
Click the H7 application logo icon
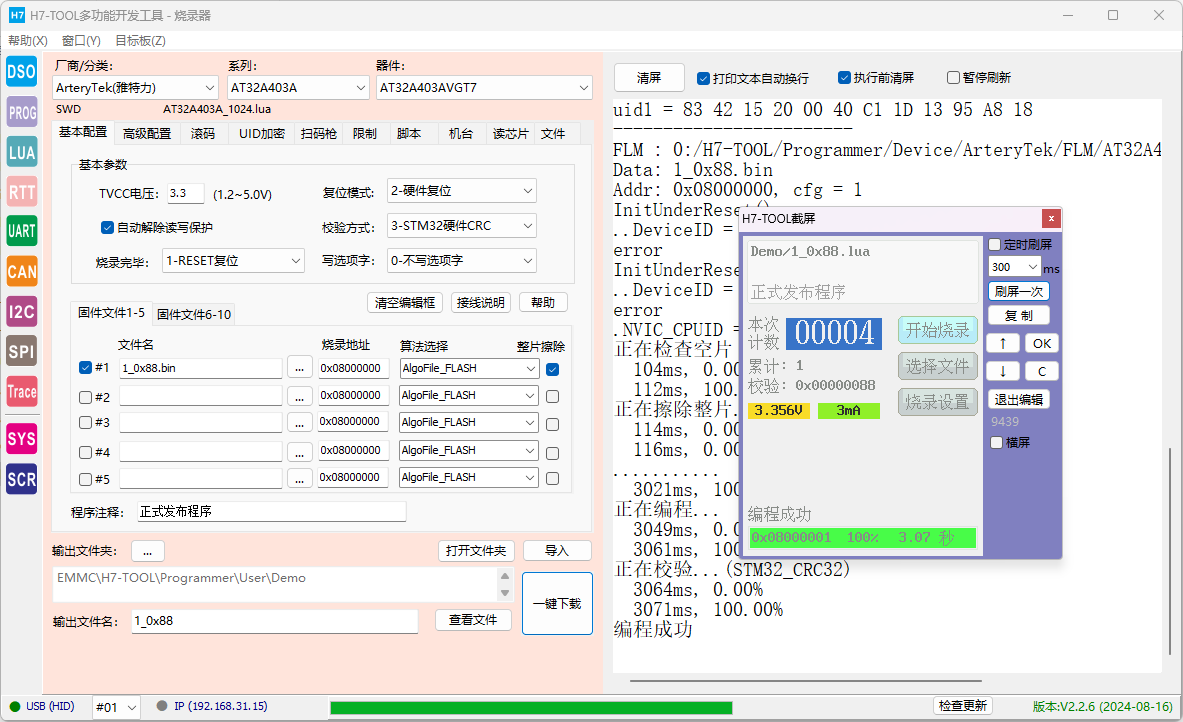click(17, 15)
